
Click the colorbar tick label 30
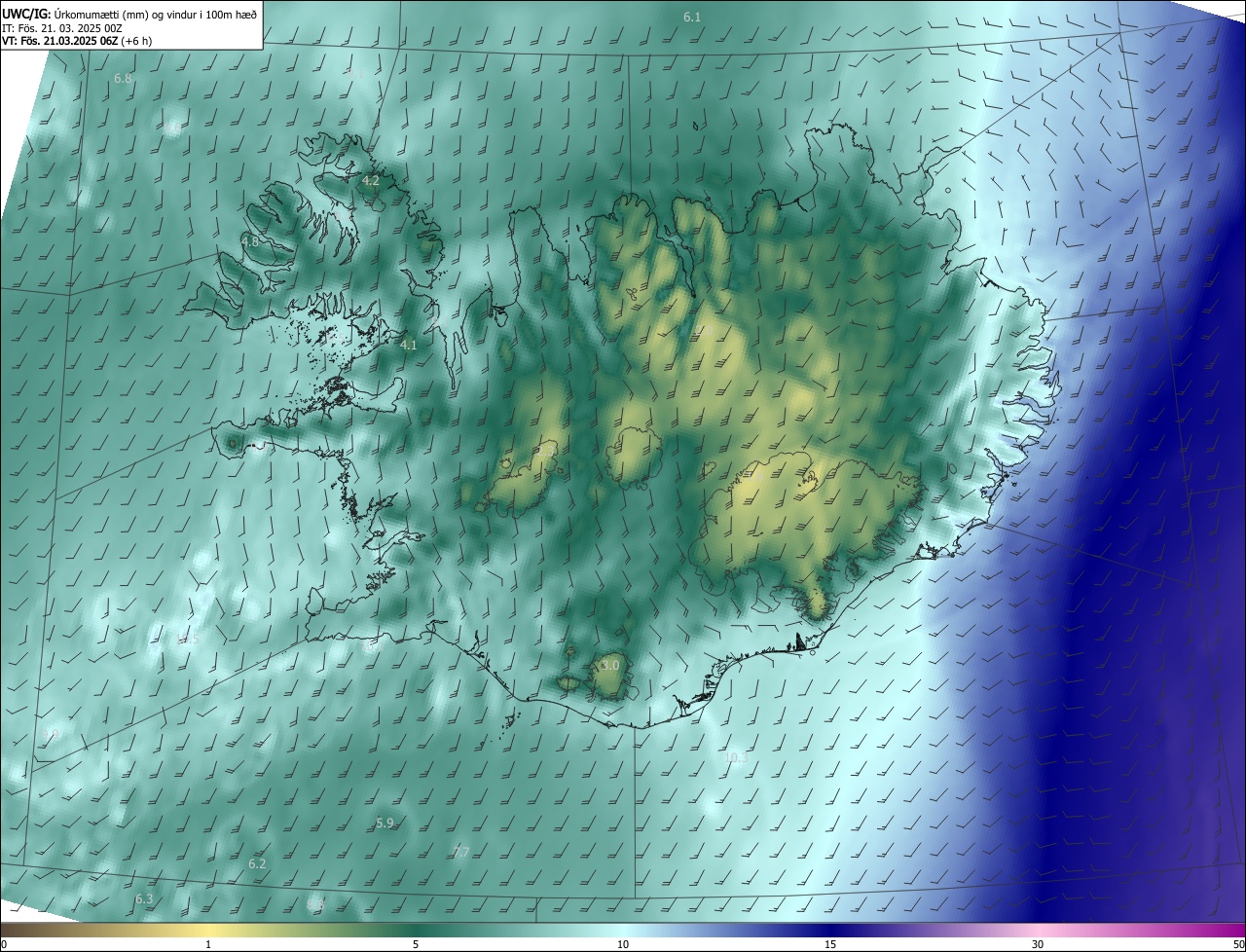pos(1038,944)
